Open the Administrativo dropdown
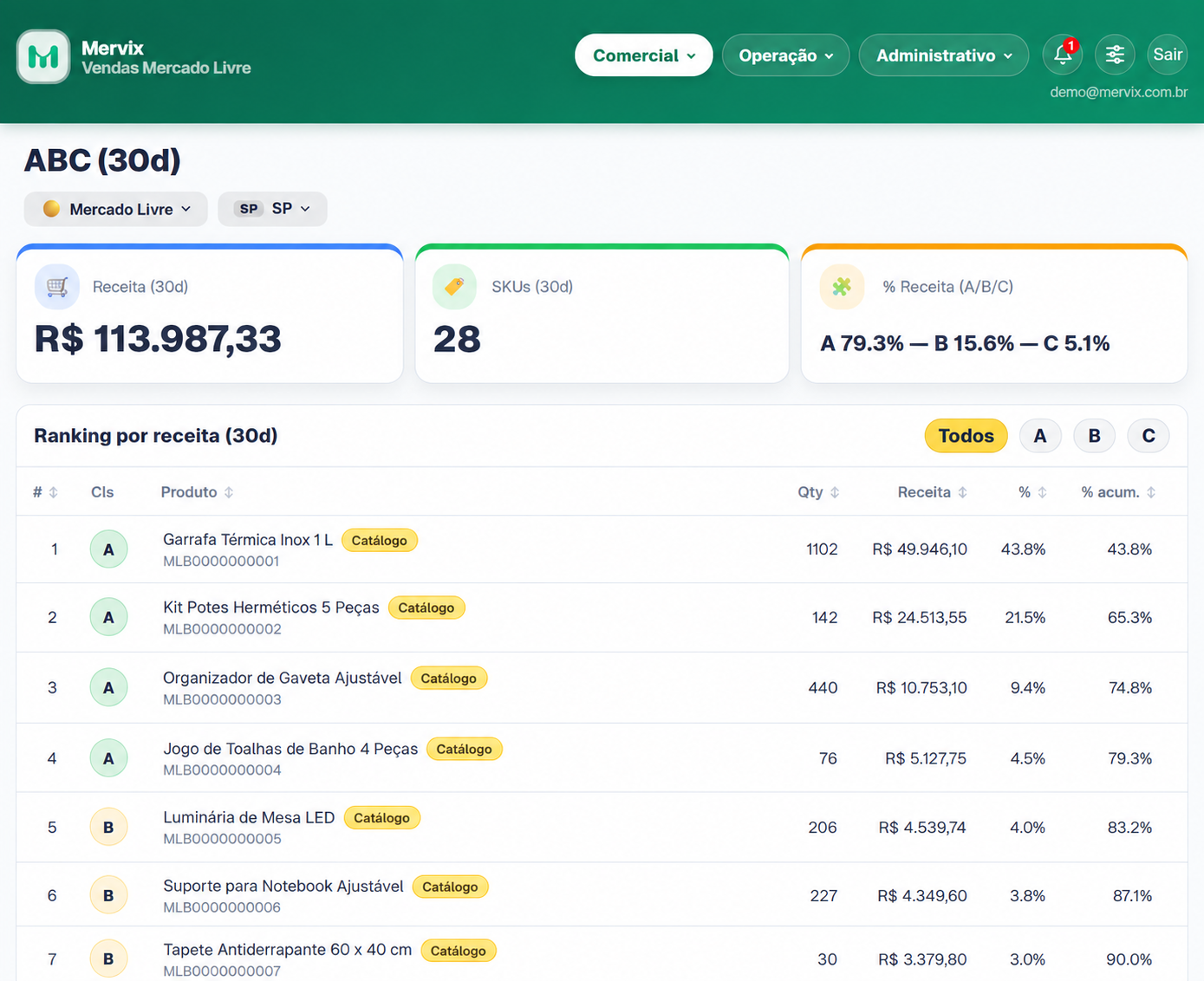 (x=944, y=55)
